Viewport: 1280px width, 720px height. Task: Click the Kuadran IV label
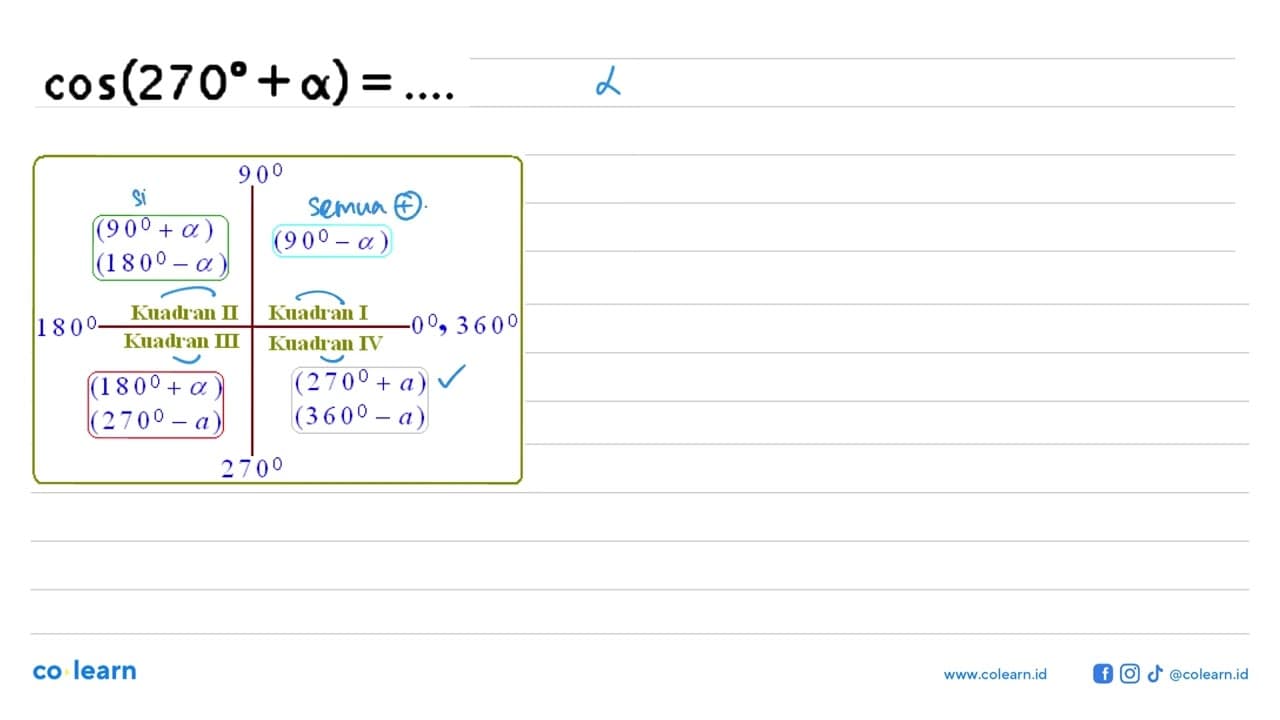(326, 344)
